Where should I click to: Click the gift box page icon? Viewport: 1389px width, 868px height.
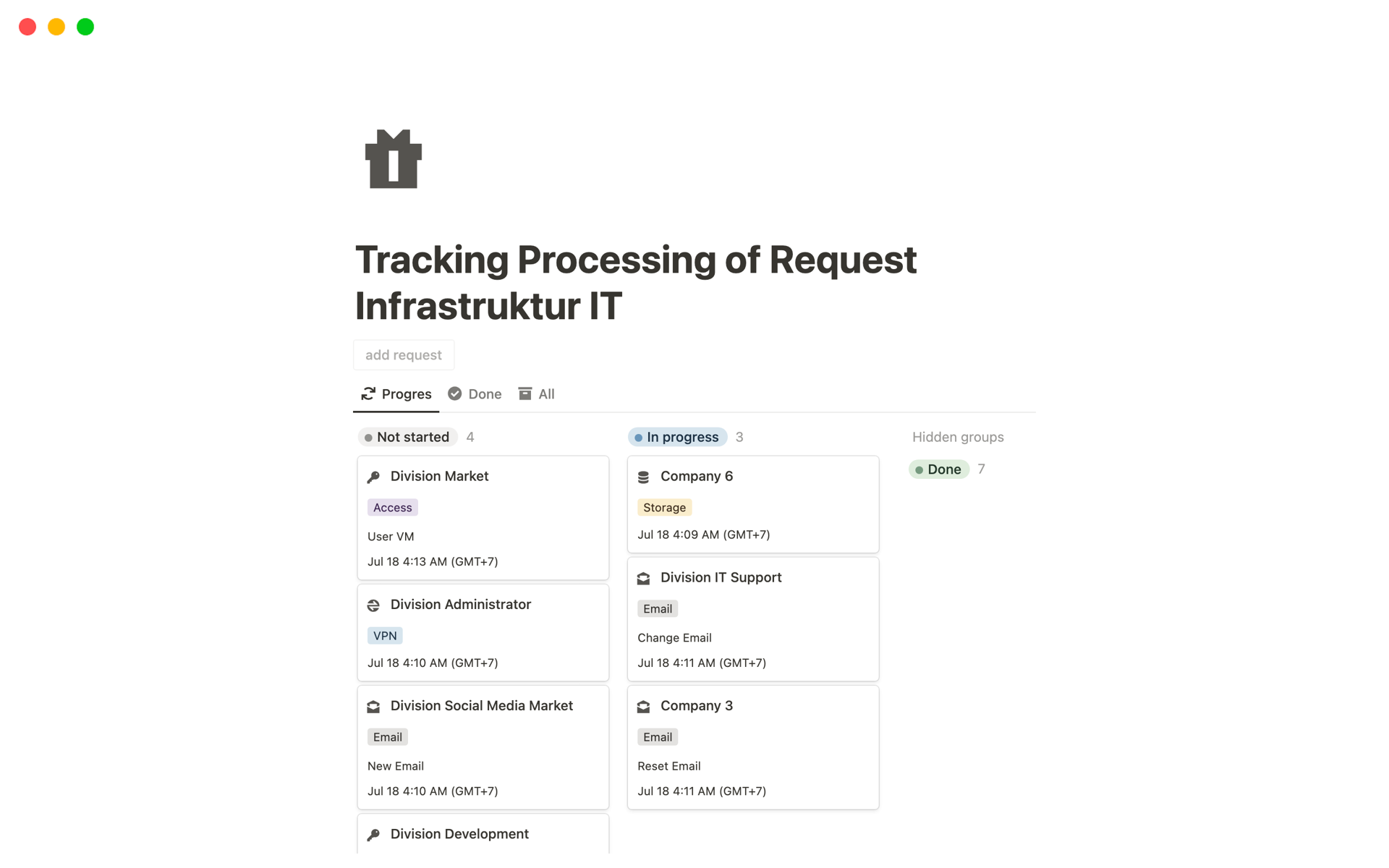(x=394, y=159)
